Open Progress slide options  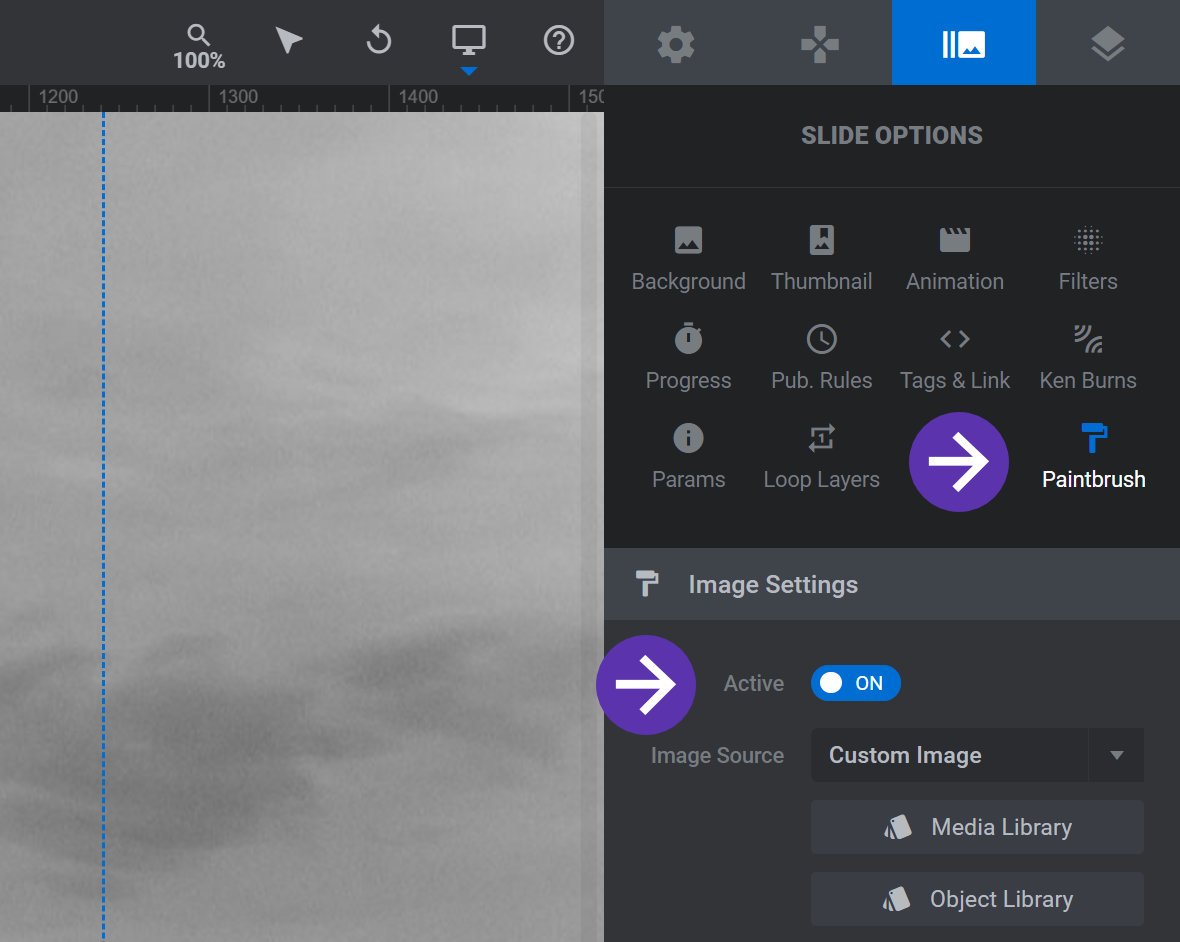(688, 358)
